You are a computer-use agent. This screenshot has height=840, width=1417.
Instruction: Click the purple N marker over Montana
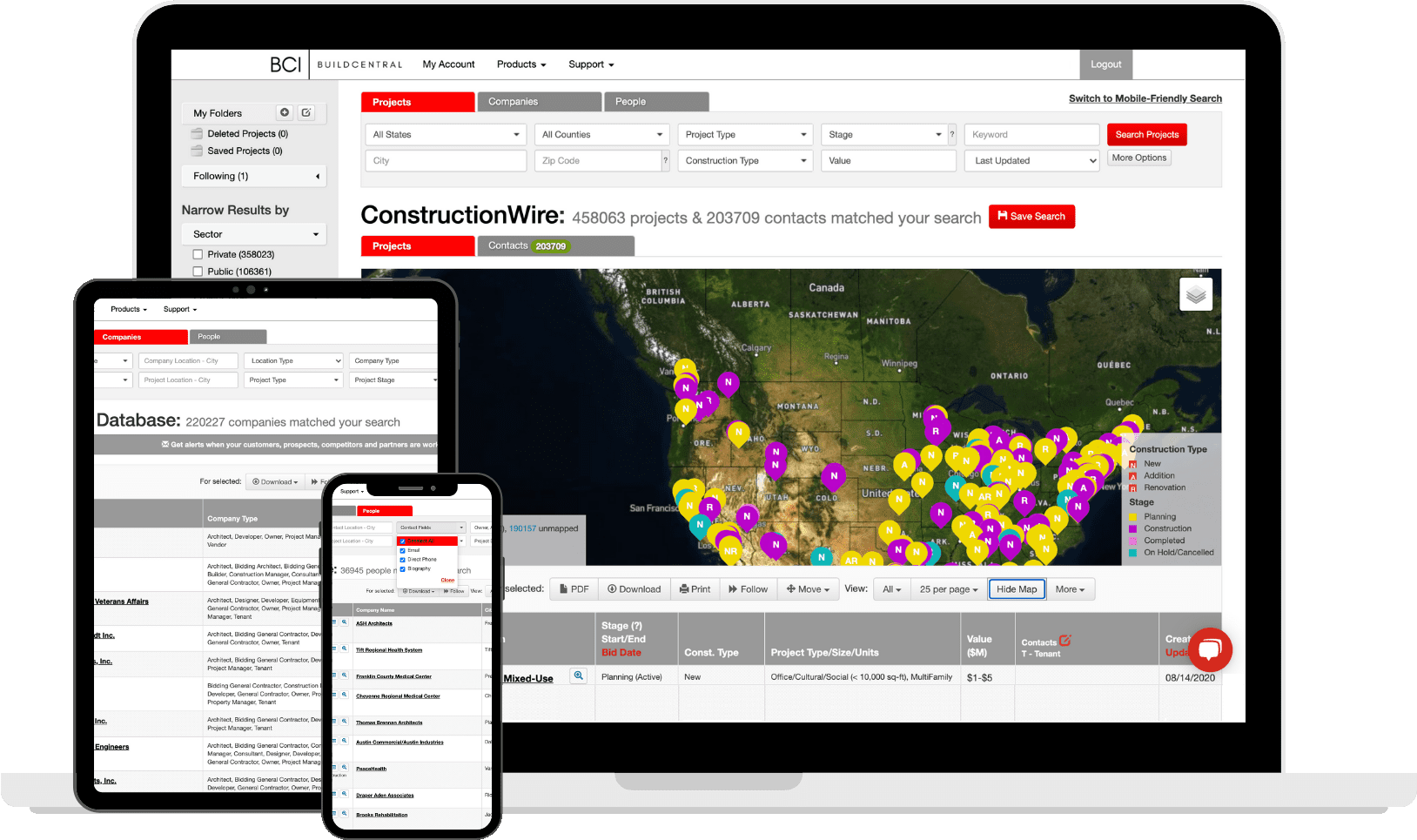coord(729,382)
